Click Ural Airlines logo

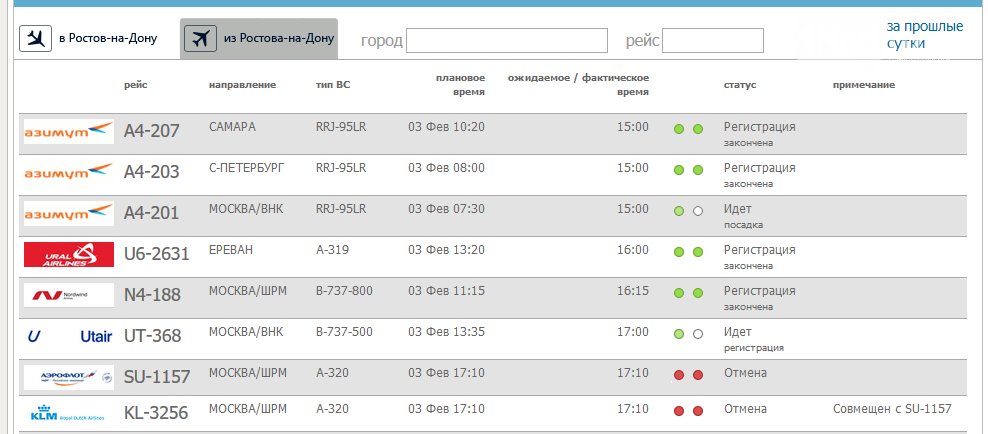(69, 255)
